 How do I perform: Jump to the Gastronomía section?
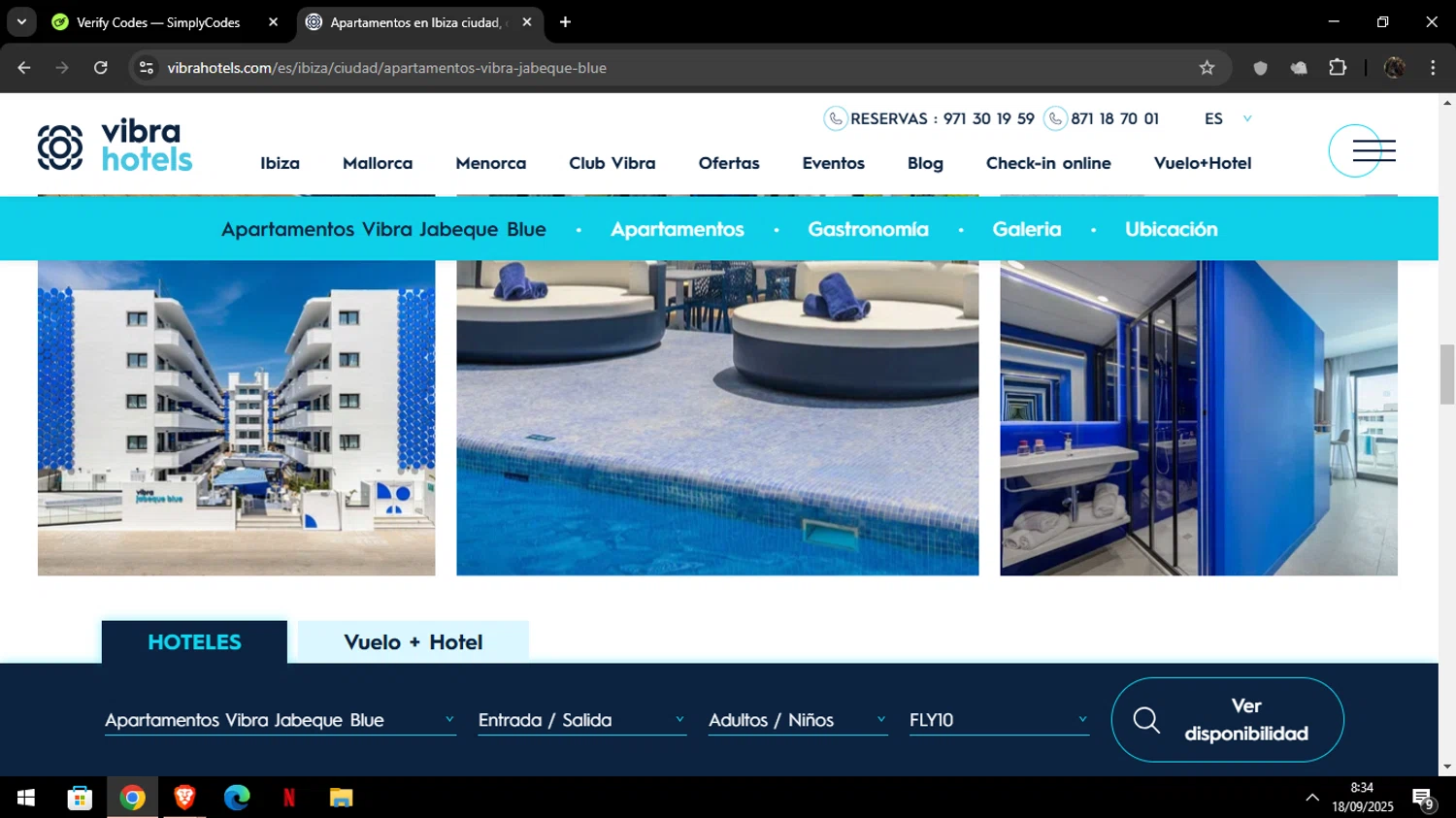pyautogui.click(x=868, y=229)
